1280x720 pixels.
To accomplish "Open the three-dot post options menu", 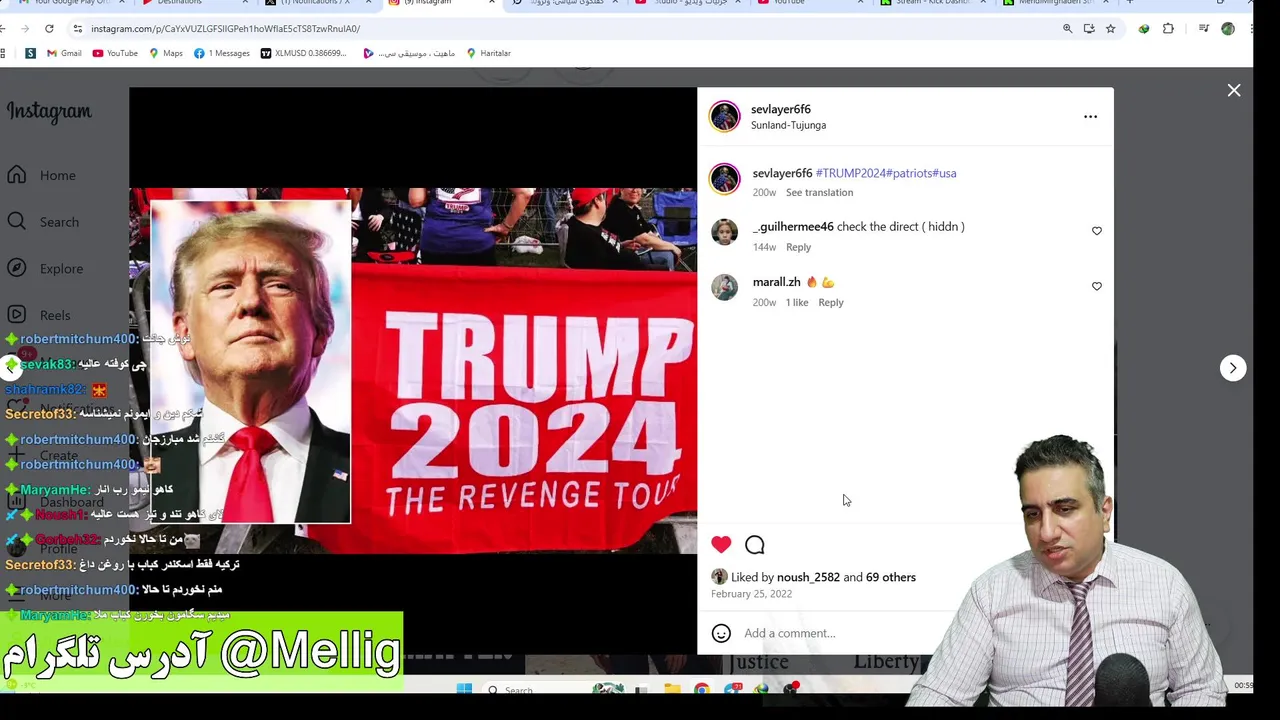I will click(1090, 117).
